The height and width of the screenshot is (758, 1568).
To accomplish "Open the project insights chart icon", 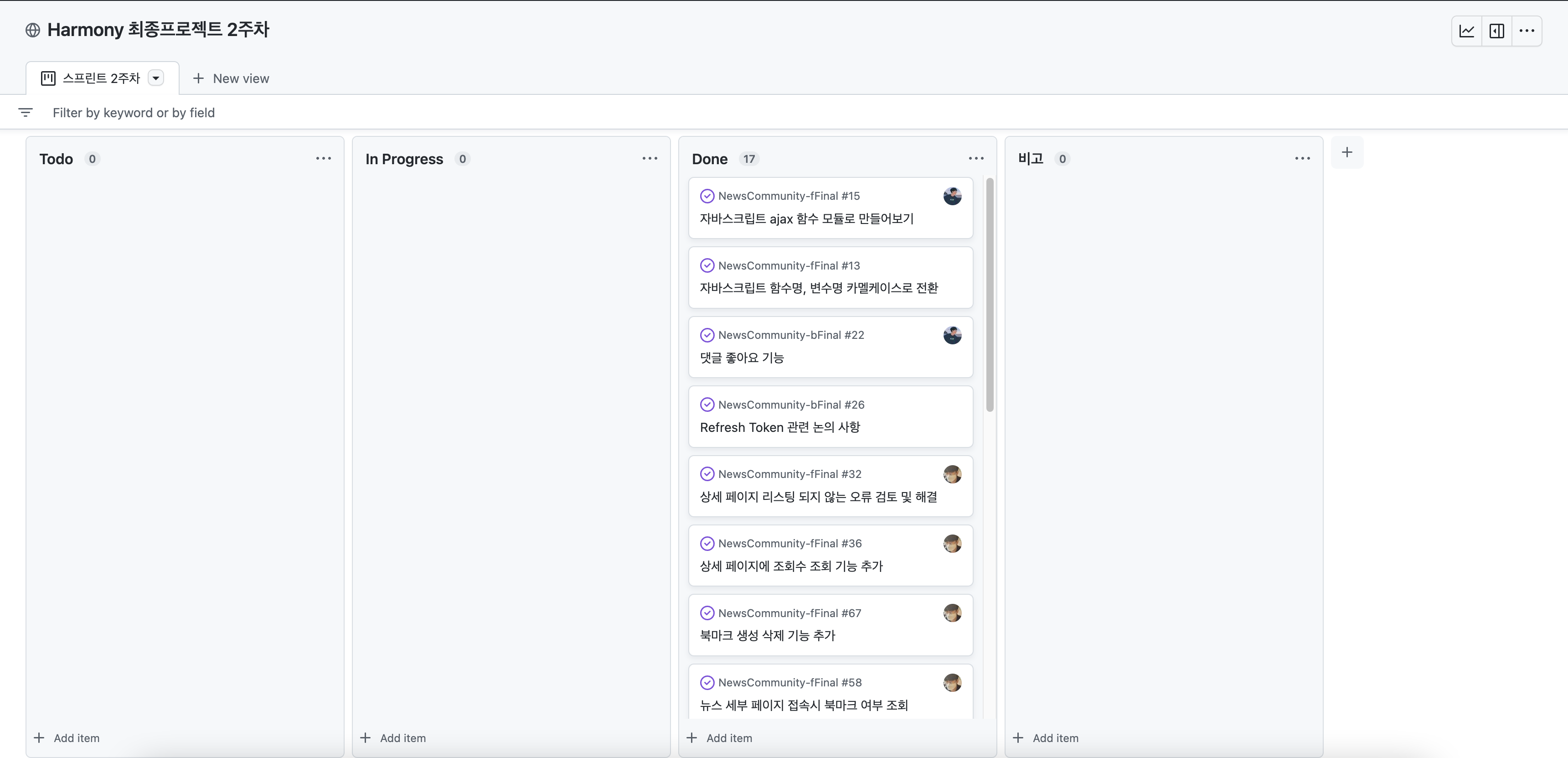I will click(1466, 31).
